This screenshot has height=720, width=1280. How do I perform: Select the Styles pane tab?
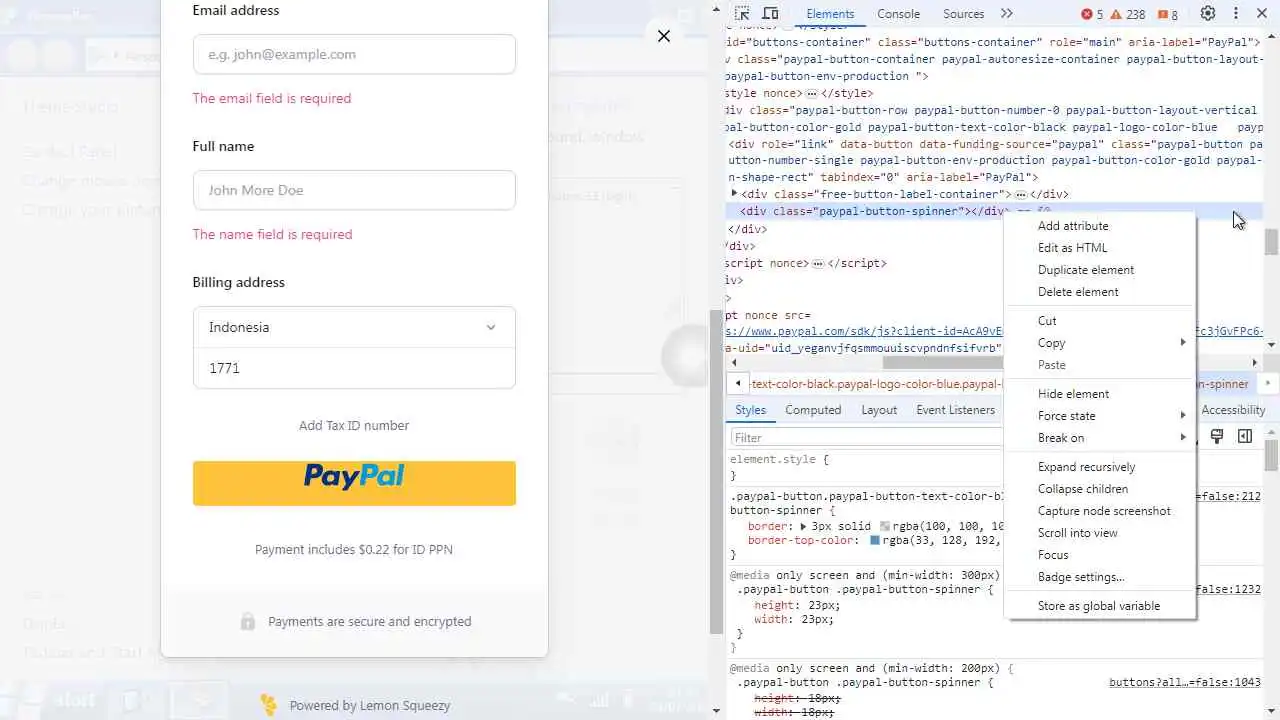click(x=750, y=410)
